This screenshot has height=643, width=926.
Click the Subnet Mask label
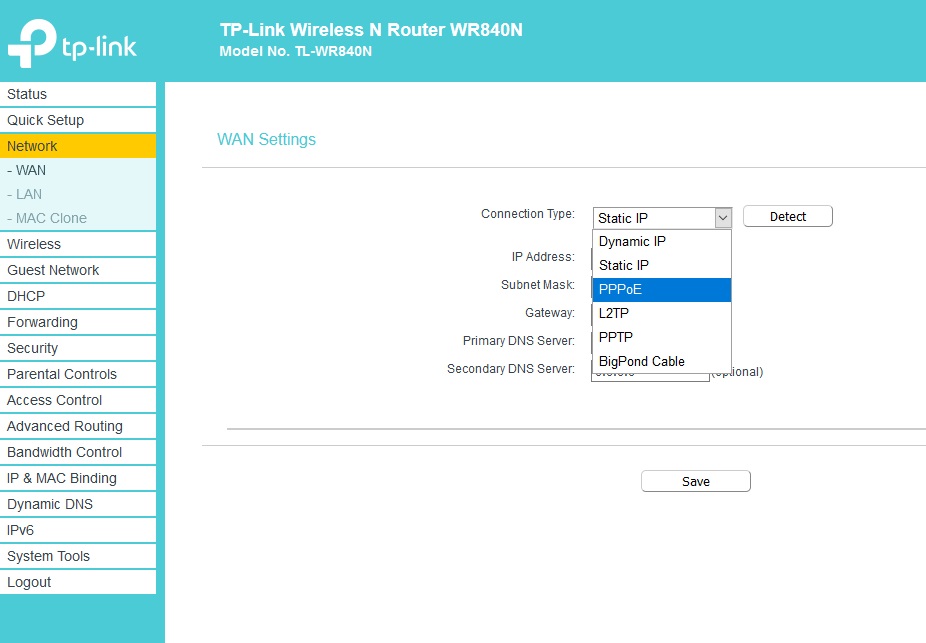pos(538,285)
